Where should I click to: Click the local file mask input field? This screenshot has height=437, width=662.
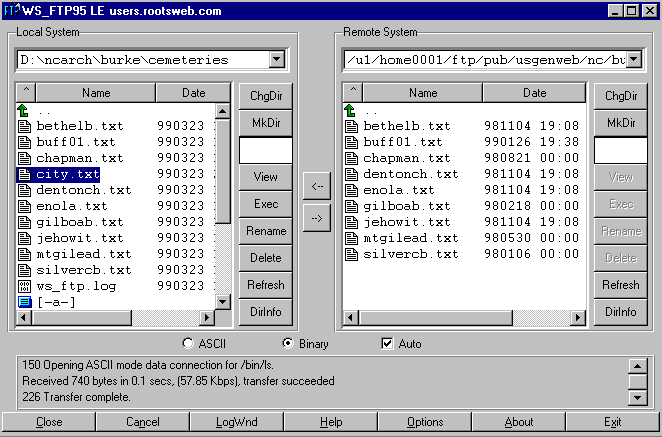(265, 150)
